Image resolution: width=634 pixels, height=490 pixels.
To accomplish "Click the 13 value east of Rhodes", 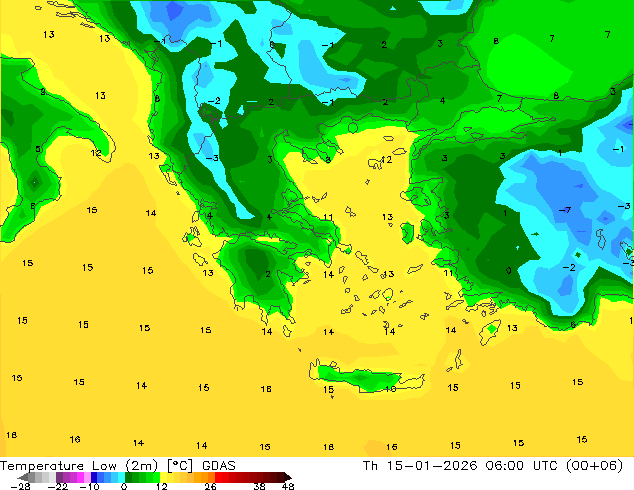I will [512, 328].
